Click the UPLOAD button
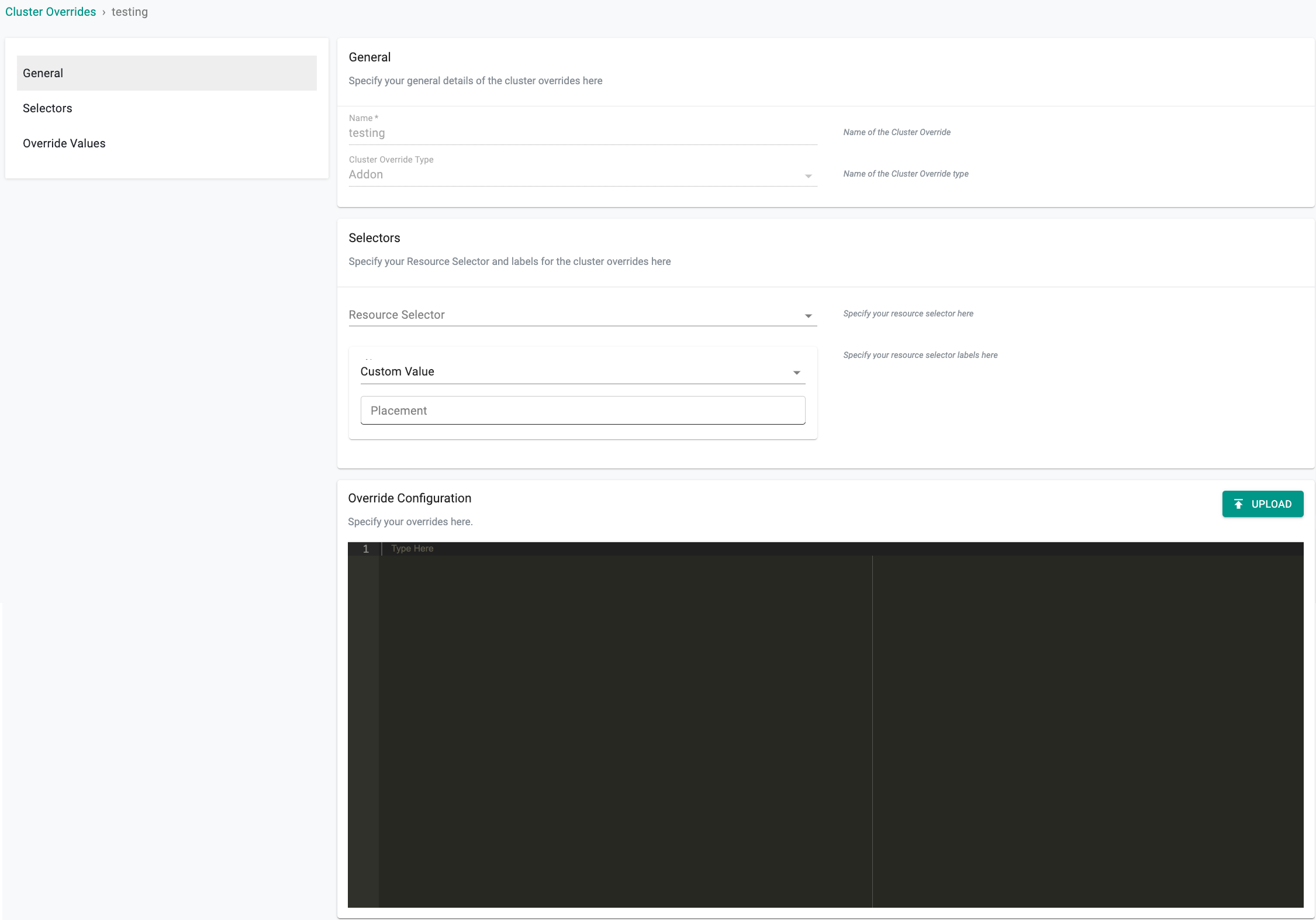 click(x=1262, y=504)
